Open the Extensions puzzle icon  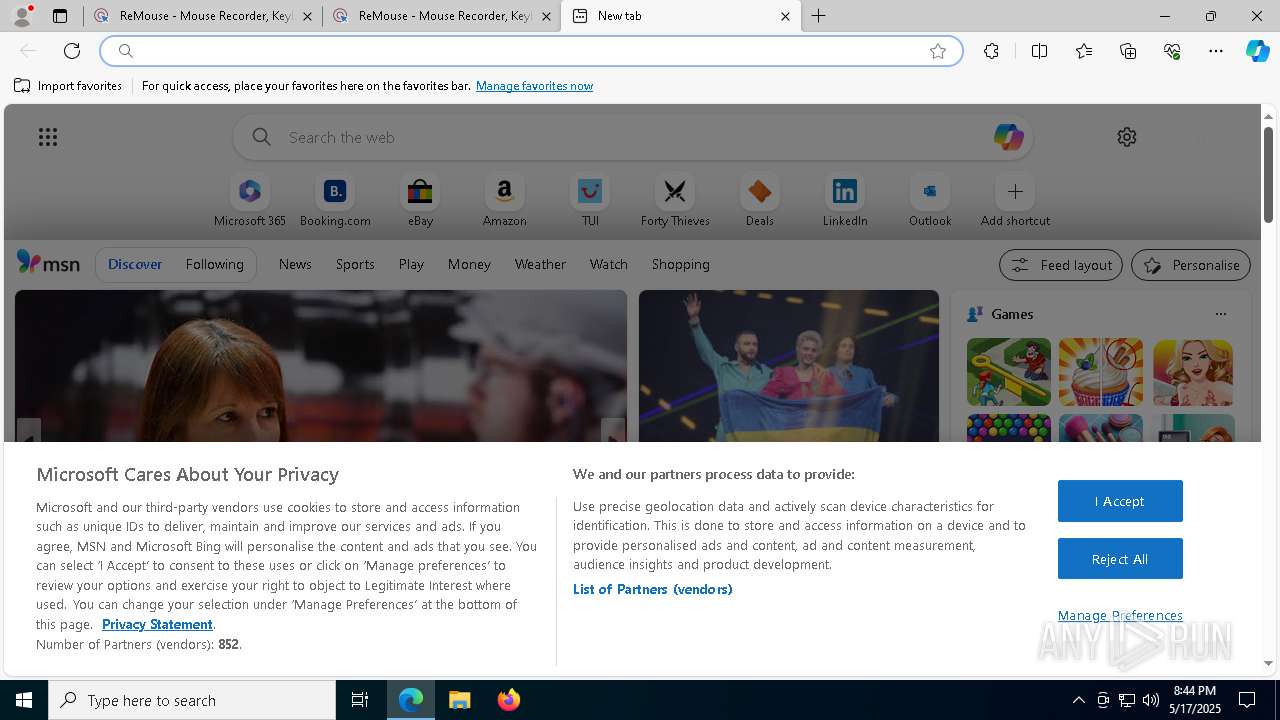coord(991,51)
